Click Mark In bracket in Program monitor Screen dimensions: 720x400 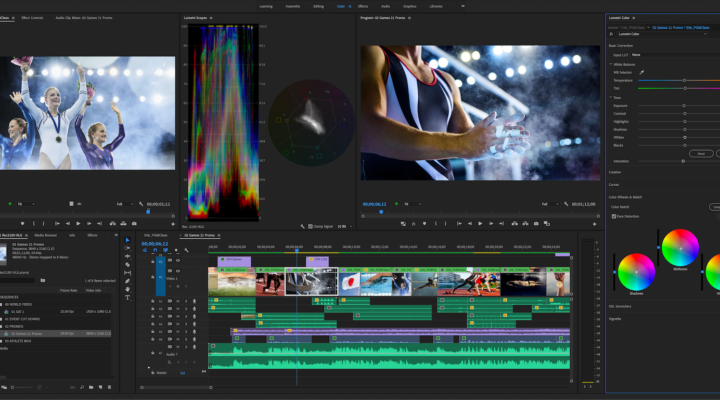click(436, 224)
